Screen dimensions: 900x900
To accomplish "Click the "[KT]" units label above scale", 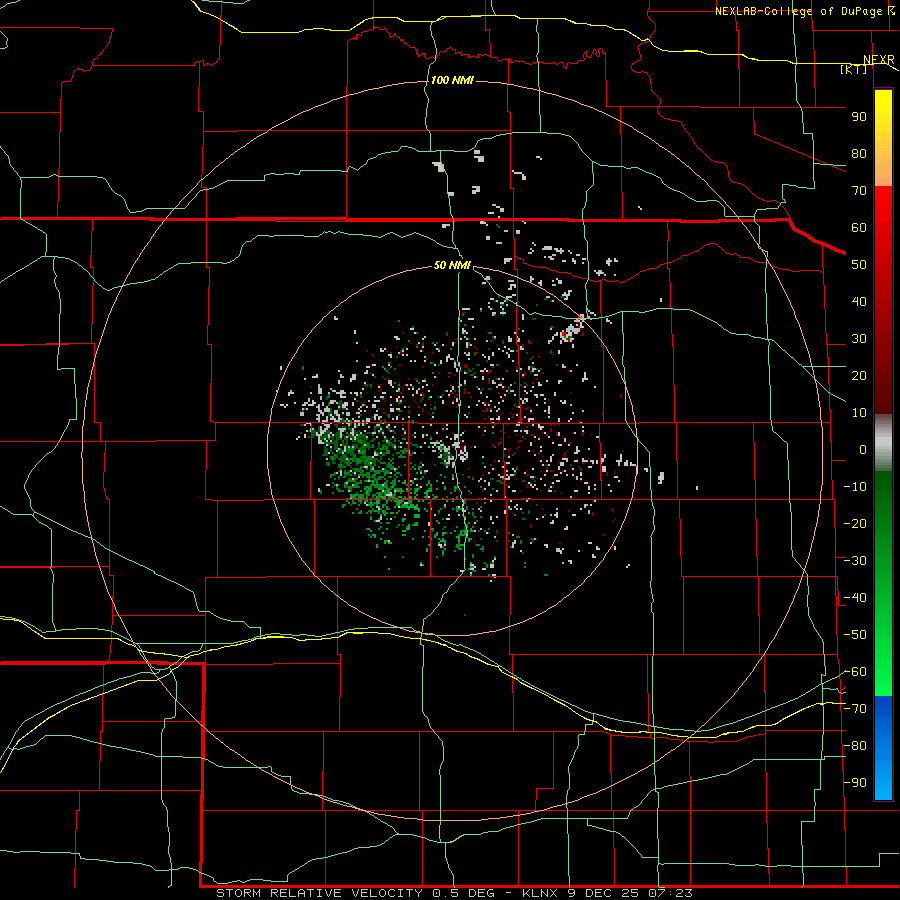I will point(853,69).
